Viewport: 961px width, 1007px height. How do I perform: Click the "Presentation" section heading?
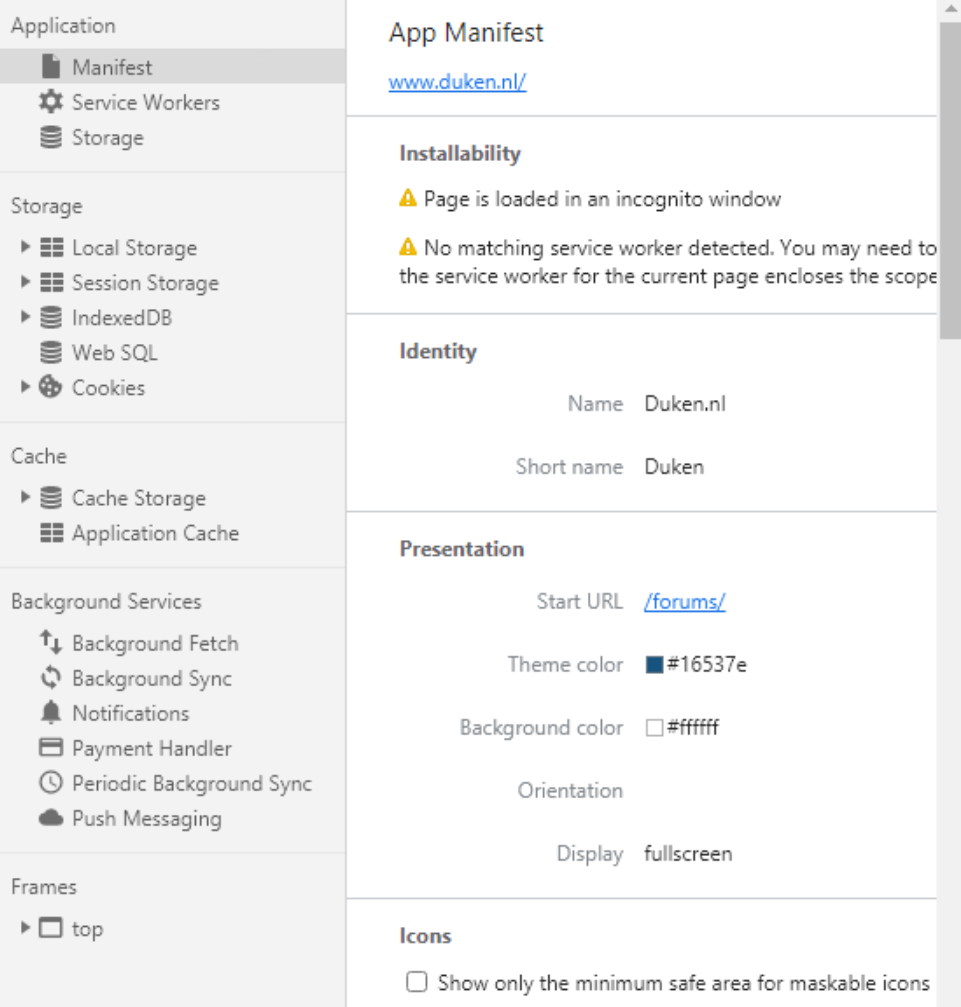click(x=462, y=548)
